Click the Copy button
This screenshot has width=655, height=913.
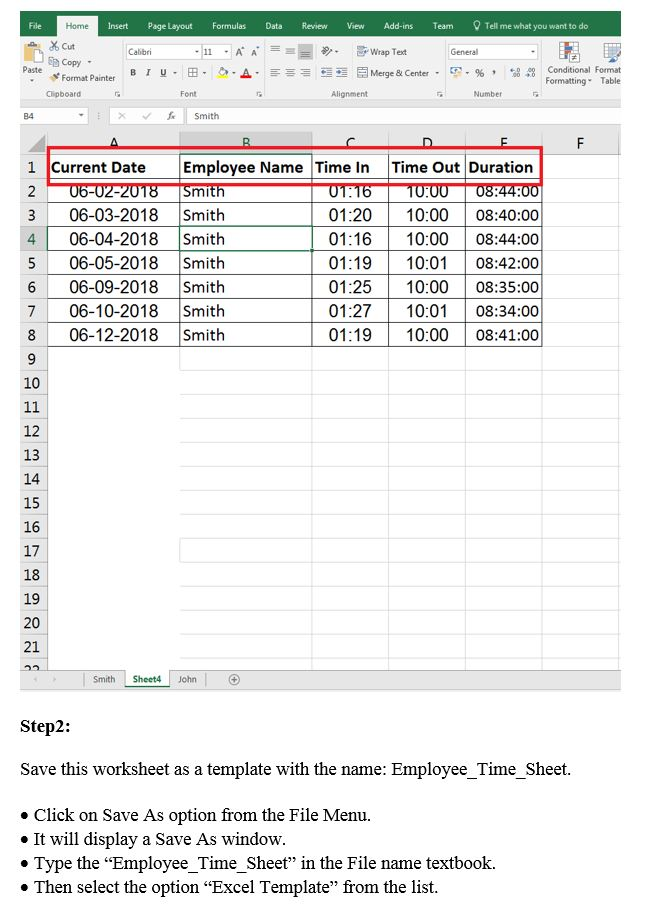(65, 62)
